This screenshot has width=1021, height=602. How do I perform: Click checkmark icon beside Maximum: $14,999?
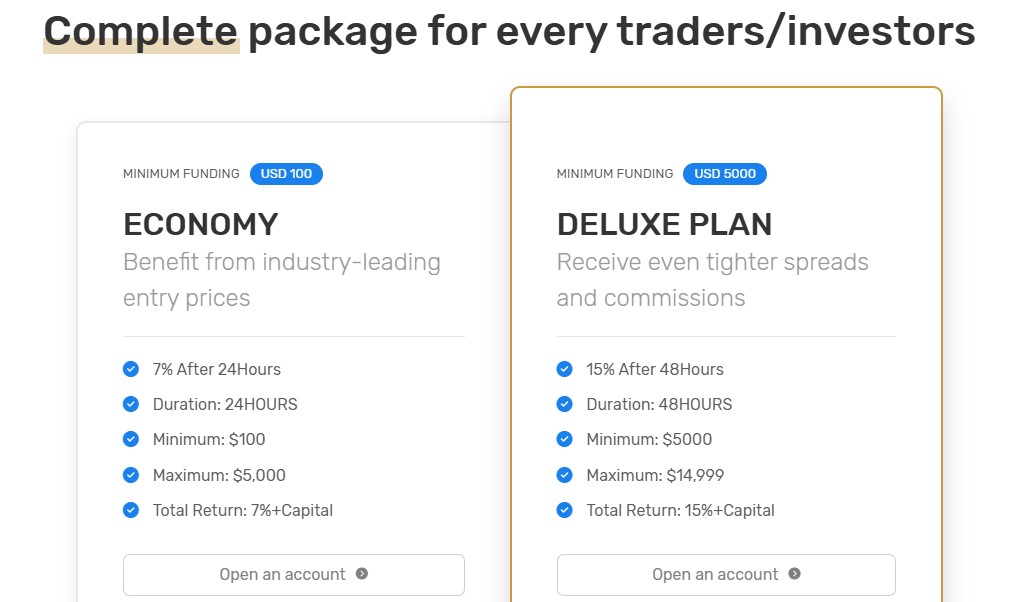click(565, 475)
